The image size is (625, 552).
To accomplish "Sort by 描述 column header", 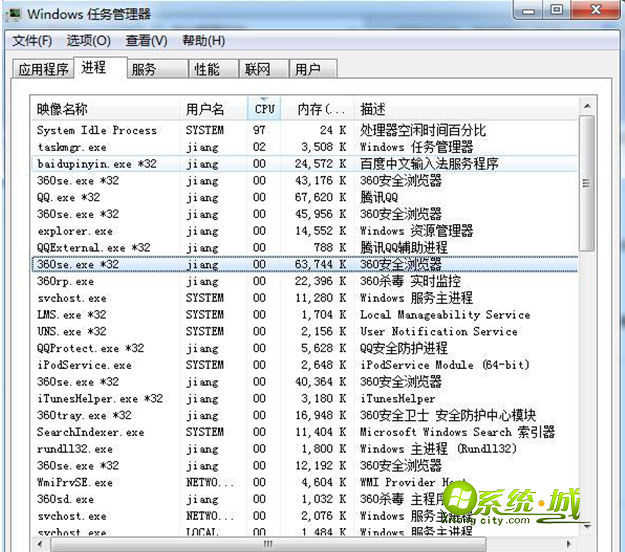I will [x=466, y=108].
